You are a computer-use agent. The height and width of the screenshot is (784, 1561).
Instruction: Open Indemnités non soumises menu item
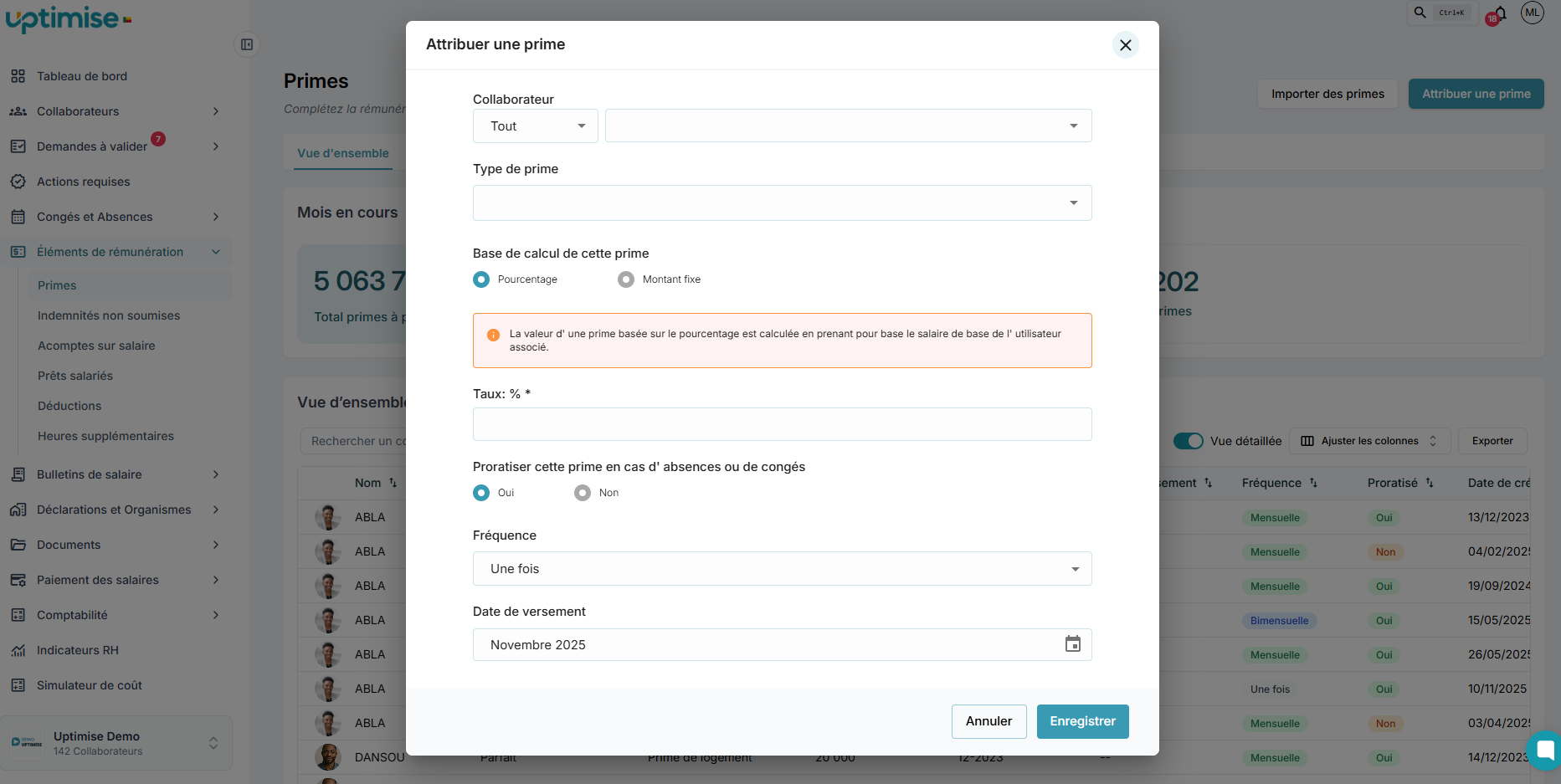[109, 315]
